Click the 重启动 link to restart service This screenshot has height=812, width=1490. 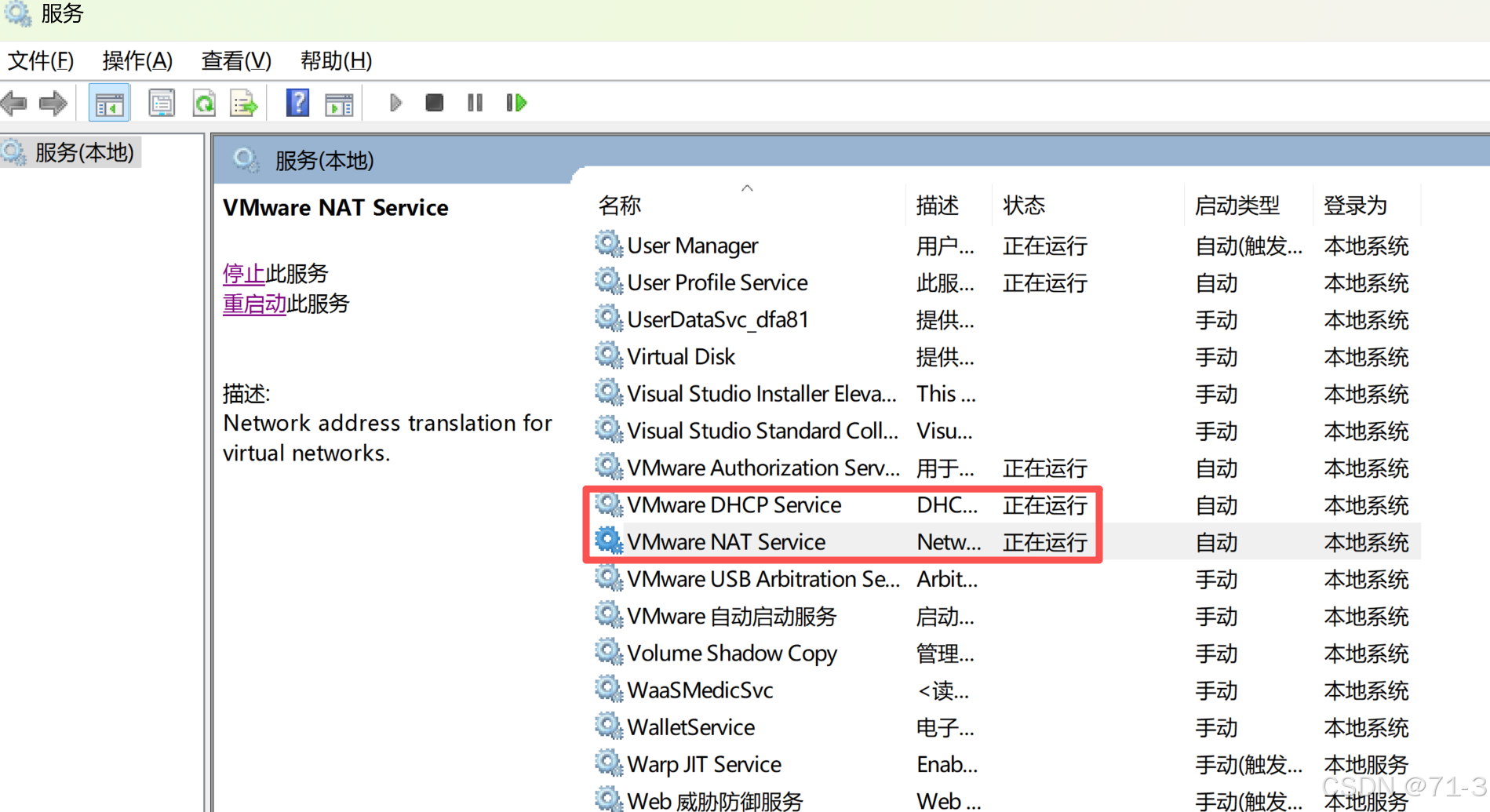255,304
